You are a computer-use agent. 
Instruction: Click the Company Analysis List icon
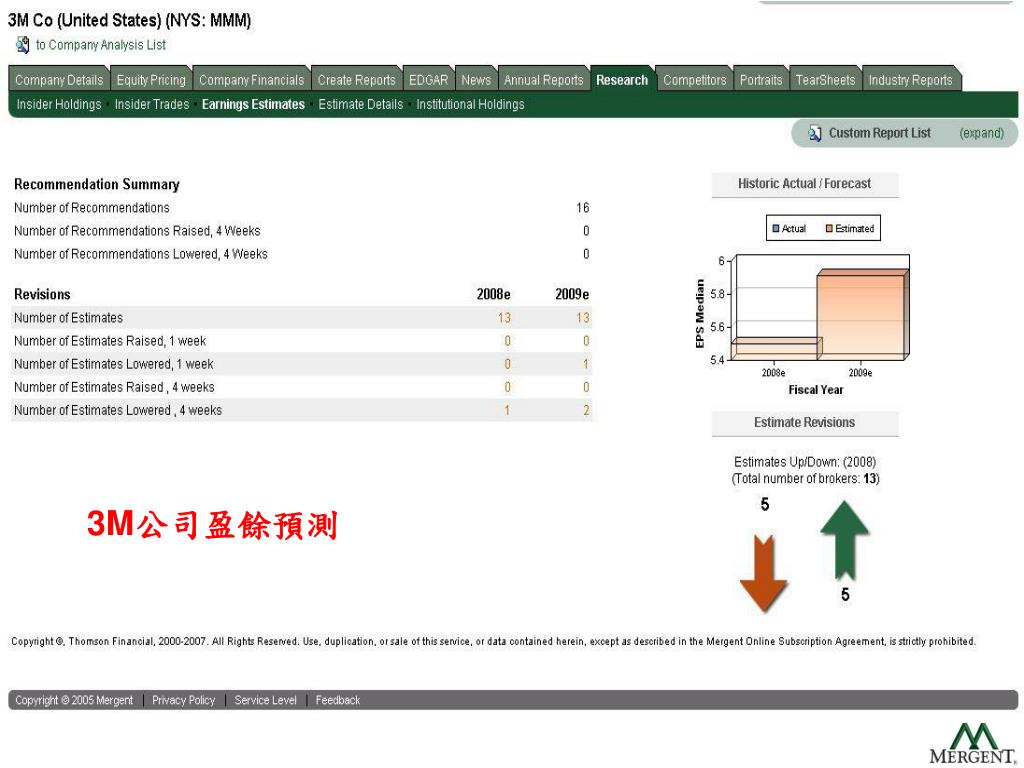tap(22, 45)
